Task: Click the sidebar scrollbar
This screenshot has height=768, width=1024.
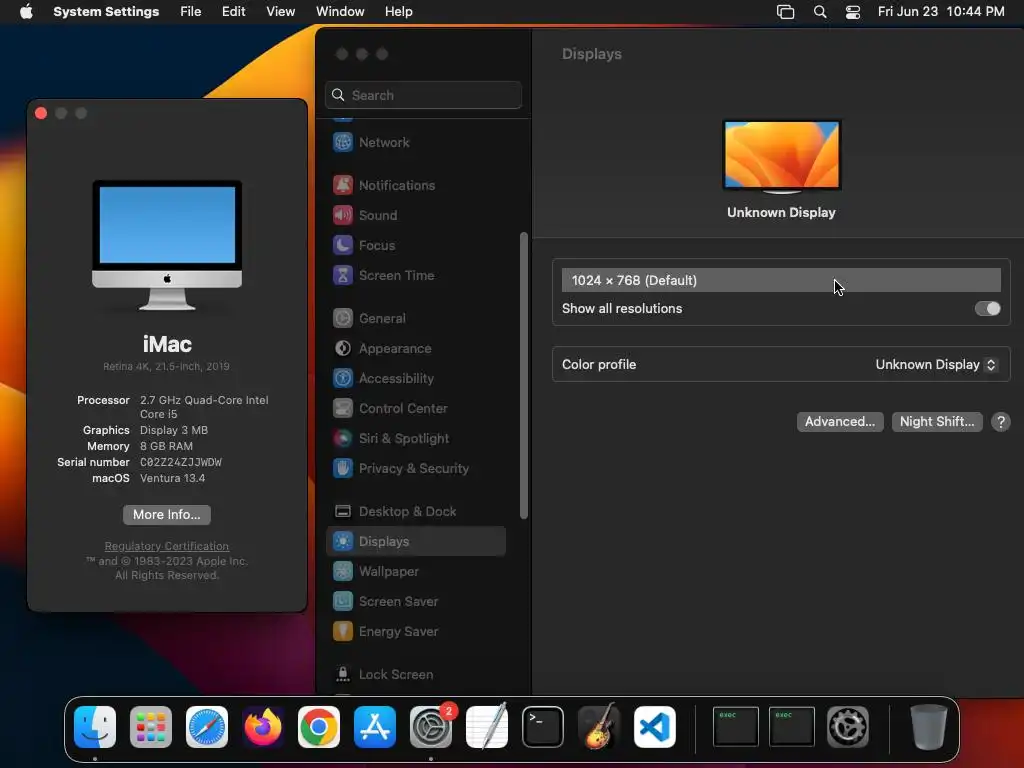Action: pyautogui.click(x=523, y=376)
